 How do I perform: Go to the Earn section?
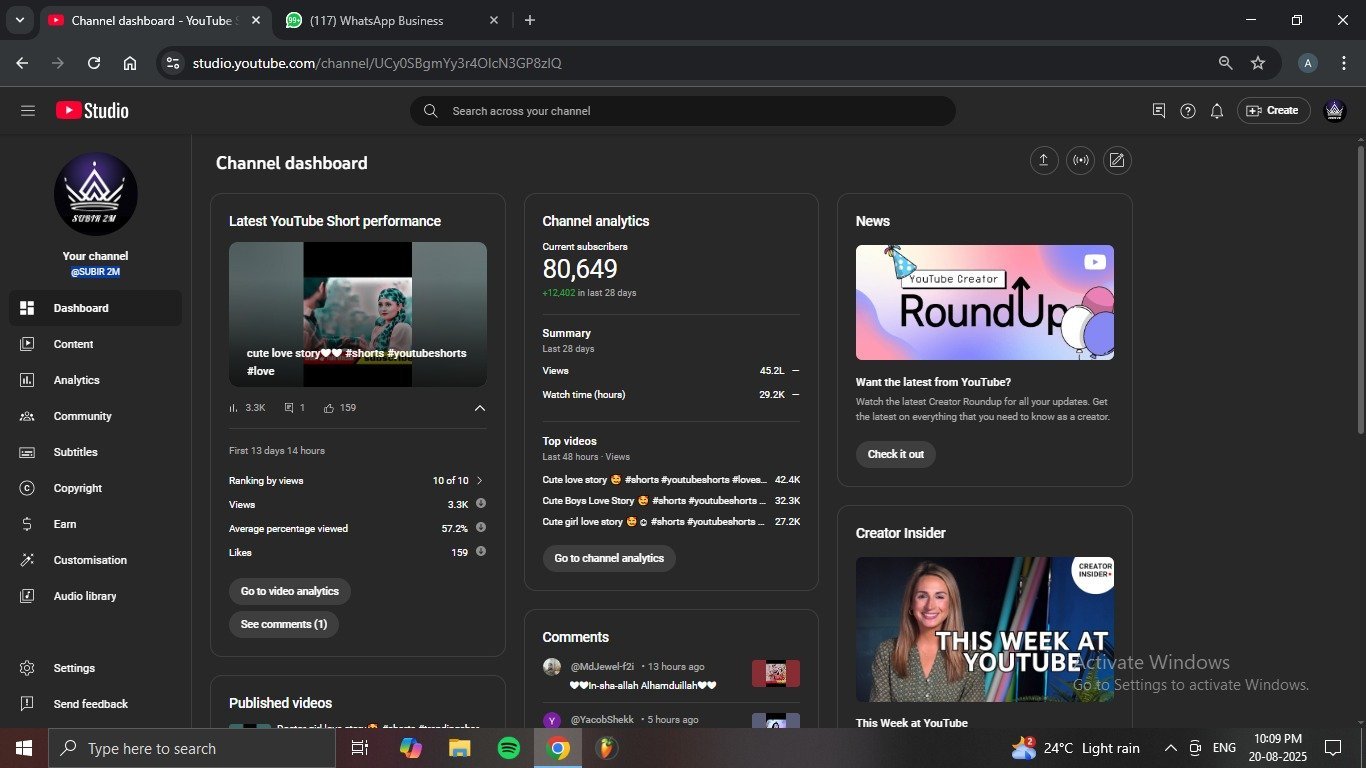(x=65, y=524)
